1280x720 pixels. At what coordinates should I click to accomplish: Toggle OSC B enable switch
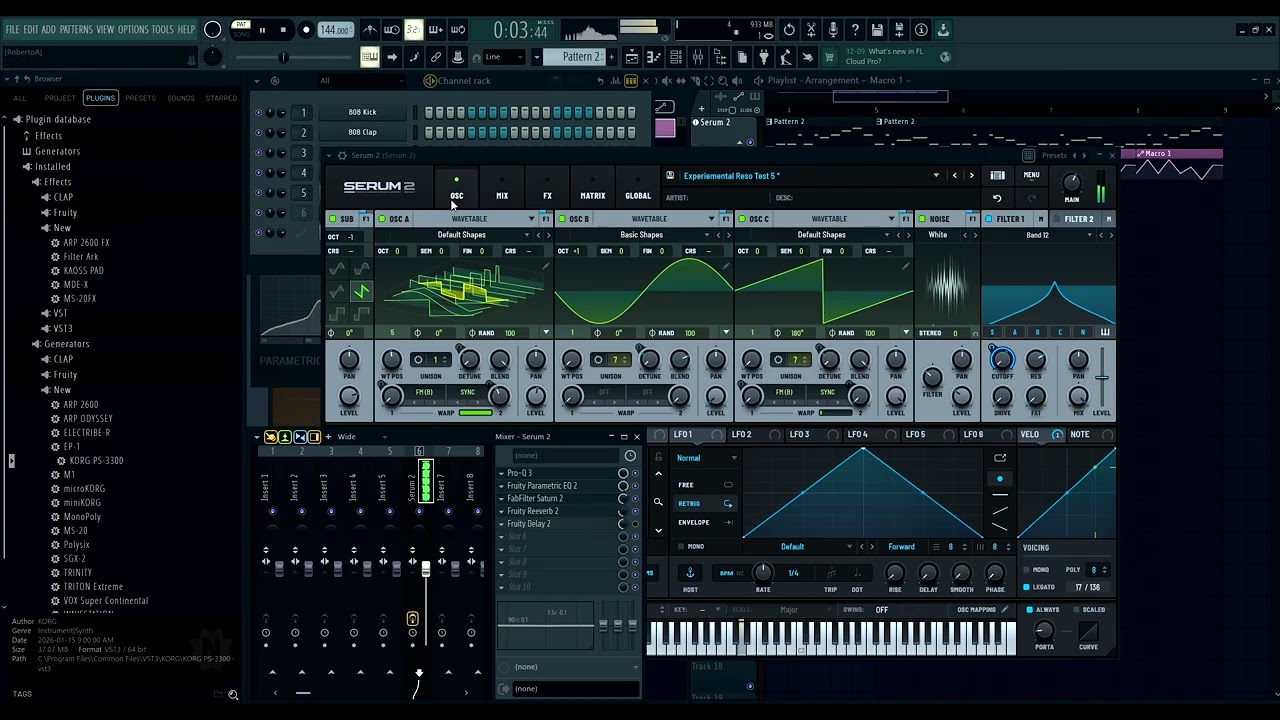tap(562, 219)
